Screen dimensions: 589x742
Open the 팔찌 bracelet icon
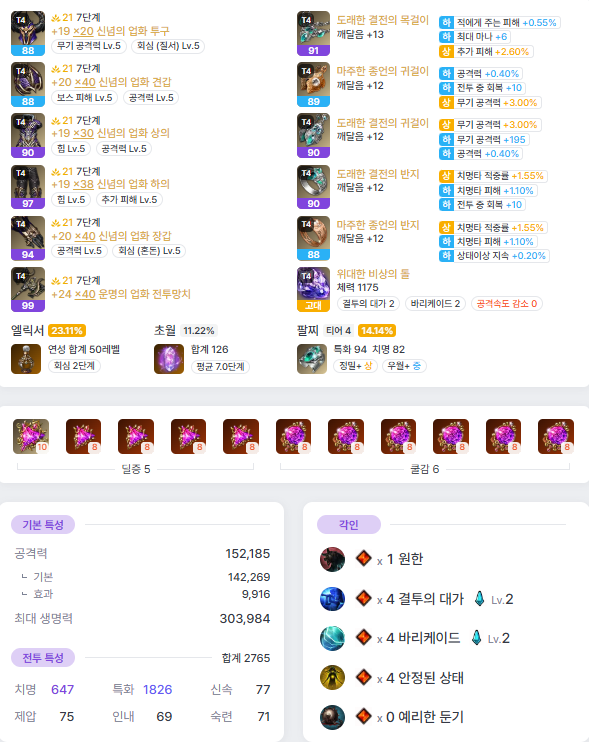coord(312,359)
